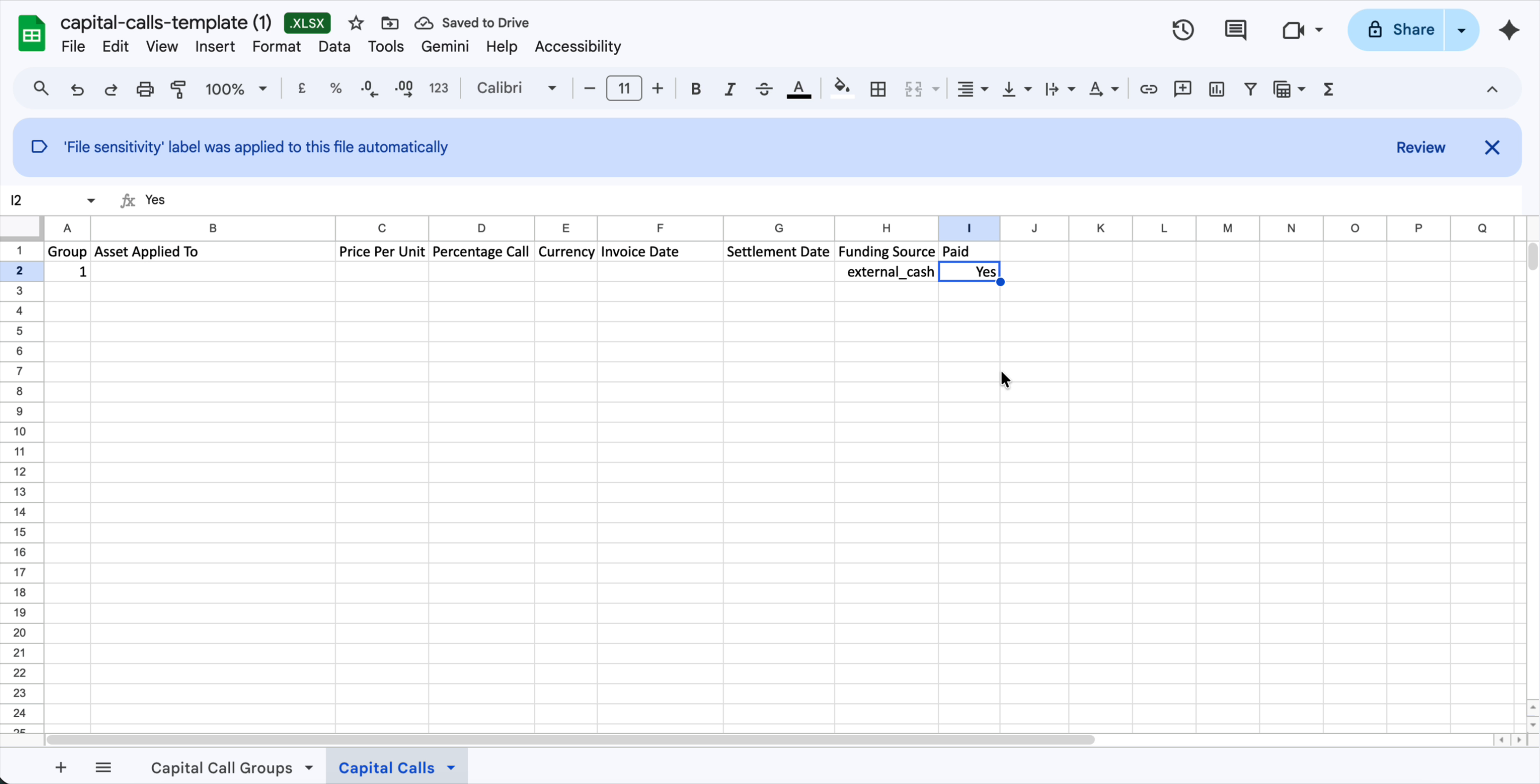This screenshot has height=784, width=1540.
Task: Open the Accessibility menu
Action: 577,47
